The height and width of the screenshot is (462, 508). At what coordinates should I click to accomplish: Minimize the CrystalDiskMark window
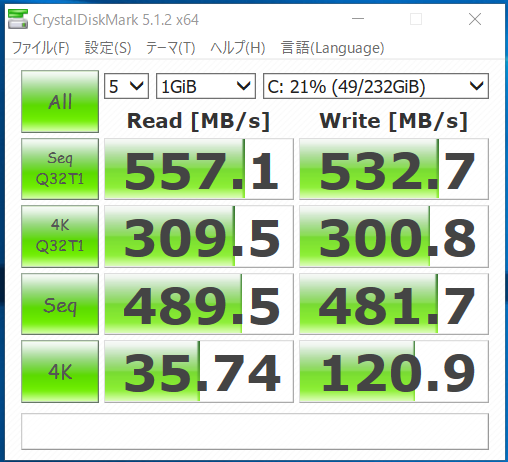tap(358, 19)
